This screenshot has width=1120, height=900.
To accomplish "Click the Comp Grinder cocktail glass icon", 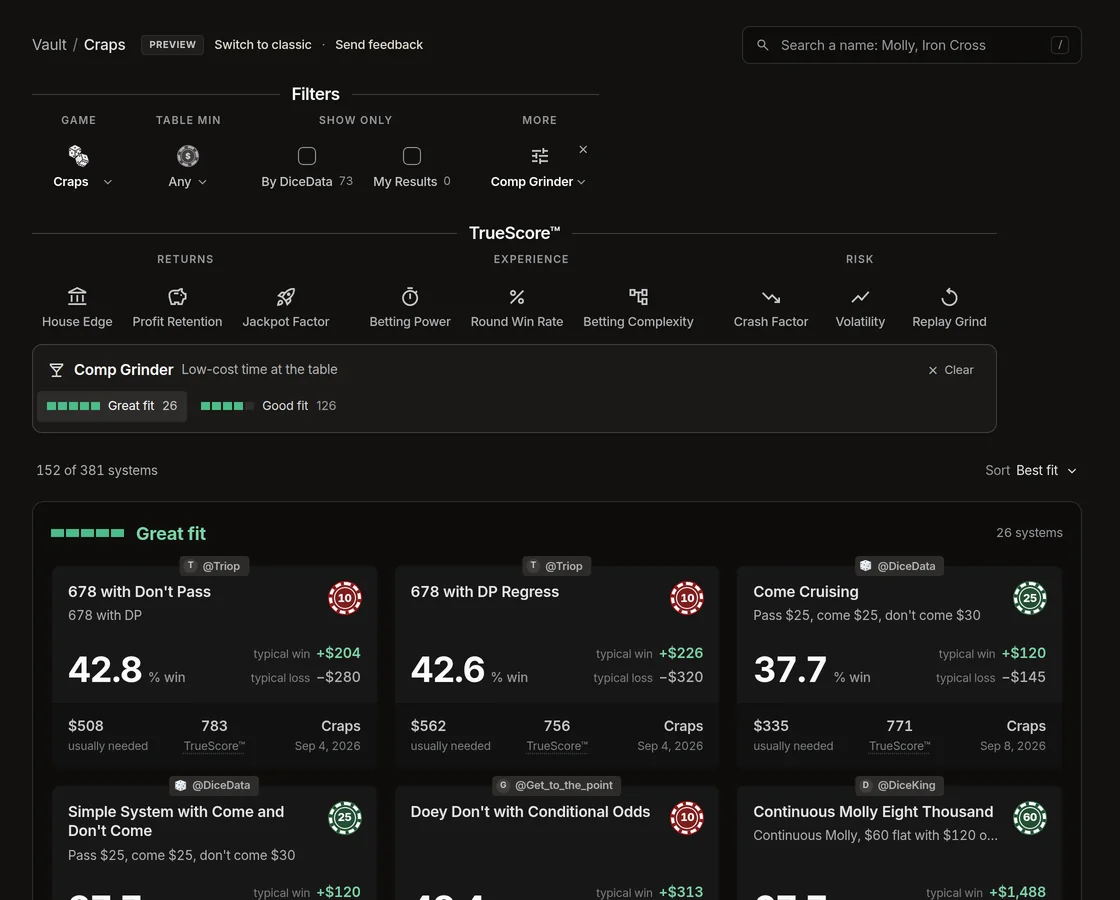I will pyautogui.click(x=56, y=370).
